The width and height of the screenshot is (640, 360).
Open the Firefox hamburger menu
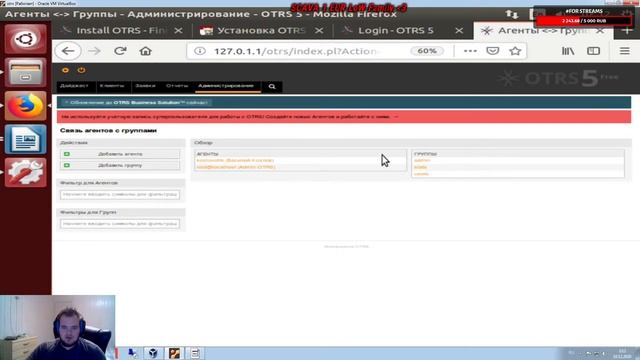coord(624,51)
